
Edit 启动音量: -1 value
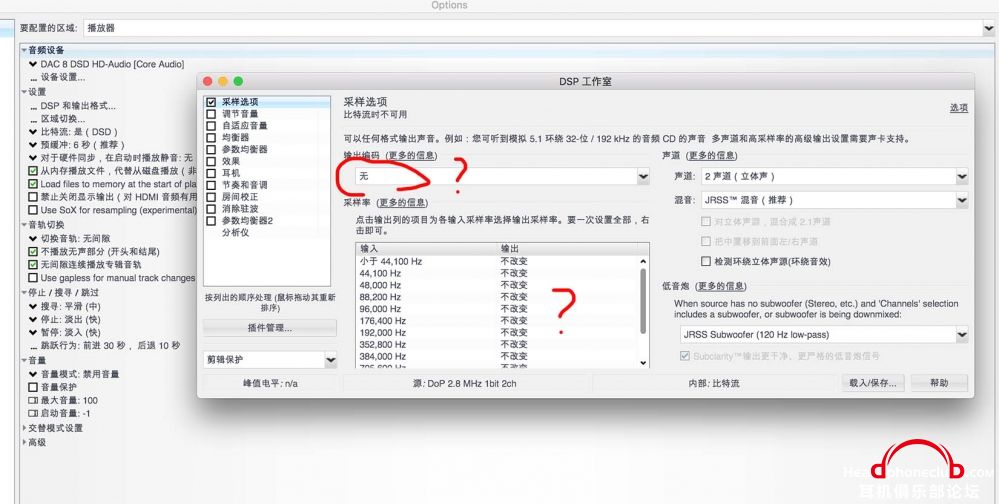tap(59, 414)
